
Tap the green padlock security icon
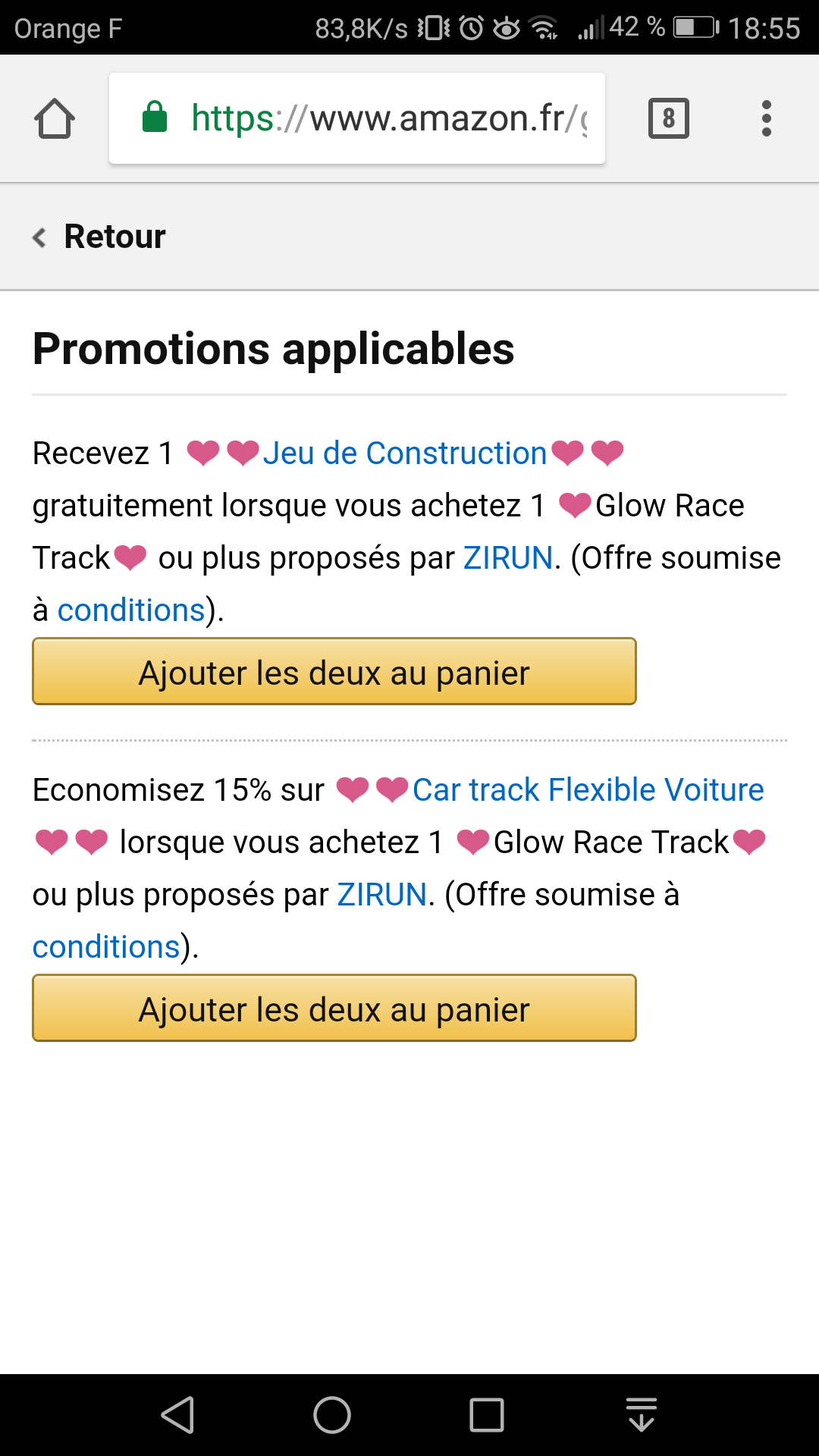(x=155, y=118)
